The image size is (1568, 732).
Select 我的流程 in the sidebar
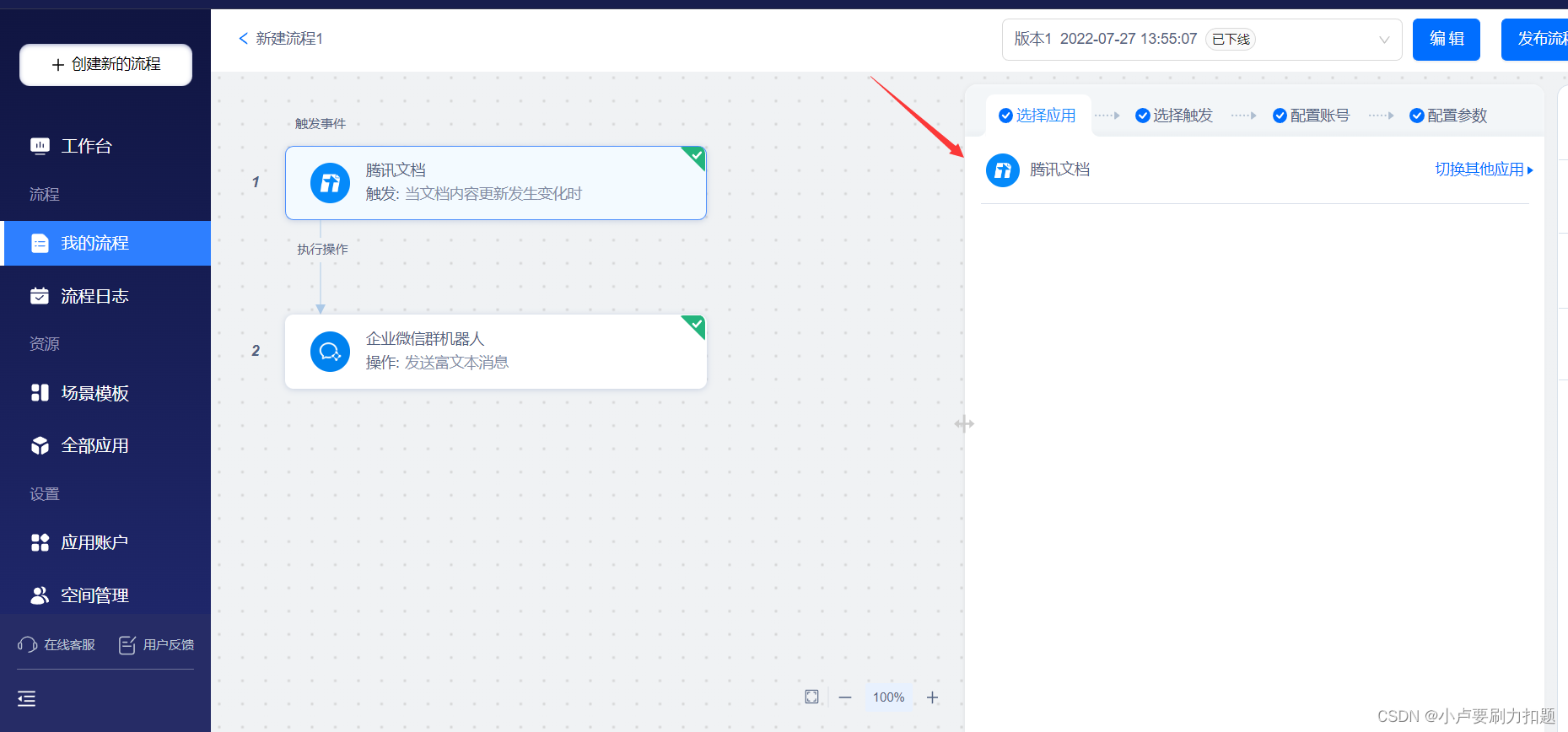(x=105, y=243)
